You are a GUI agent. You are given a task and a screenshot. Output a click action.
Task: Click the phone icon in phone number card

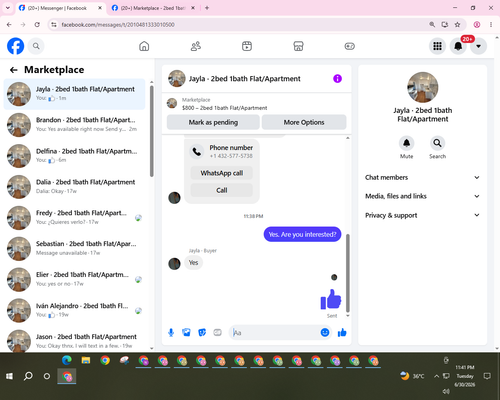(x=197, y=152)
